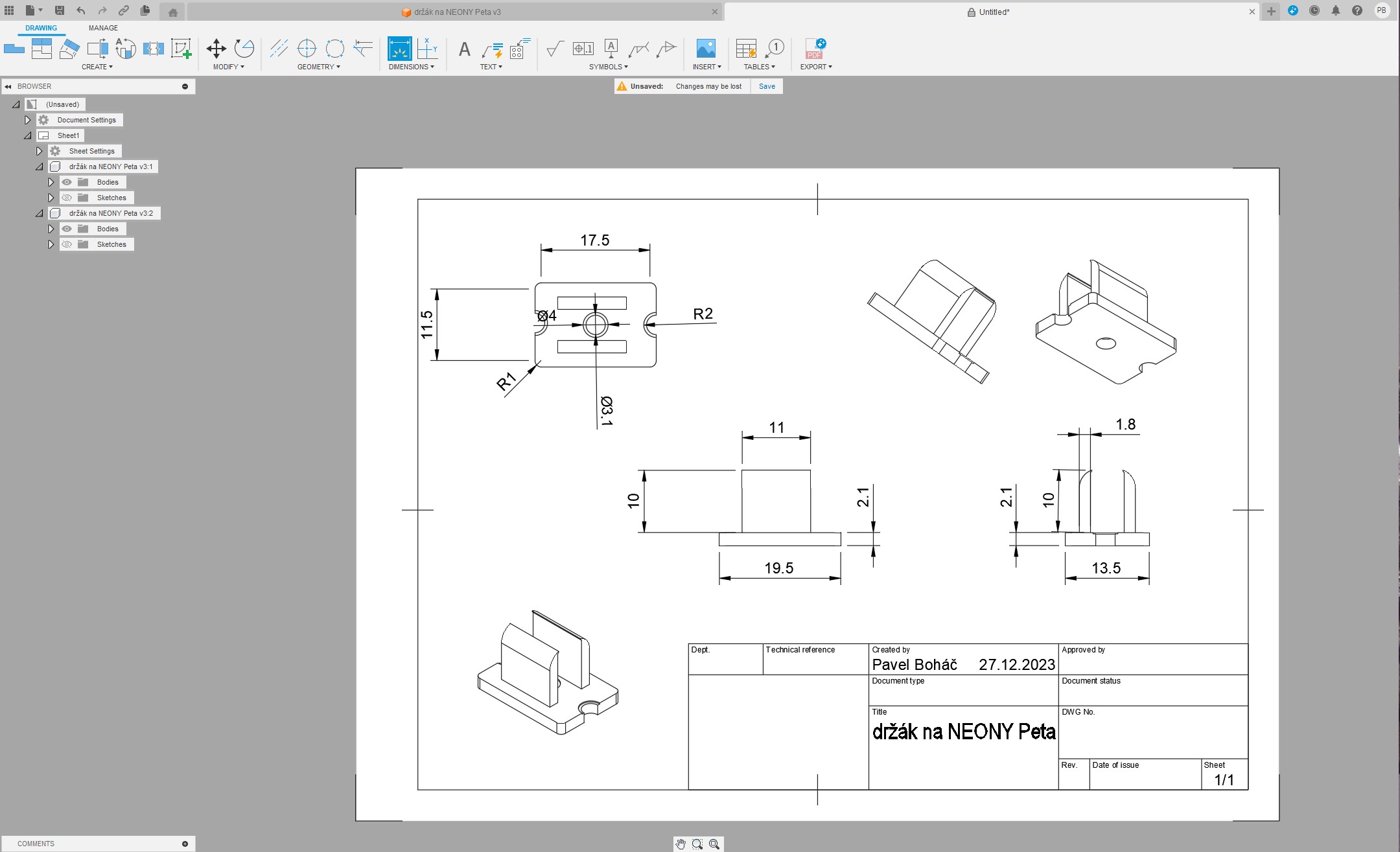
Task: Switch to the MANAGE tab
Action: click(103, 28)
